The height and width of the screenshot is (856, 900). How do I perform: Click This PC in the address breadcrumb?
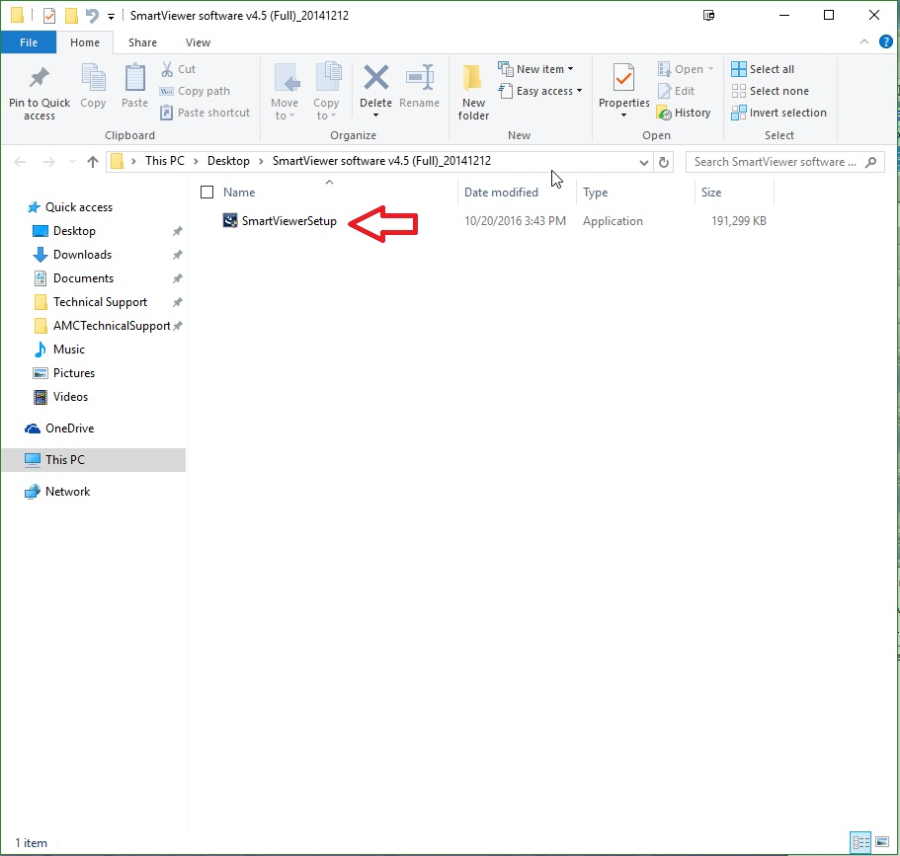(x=165, y=161)
